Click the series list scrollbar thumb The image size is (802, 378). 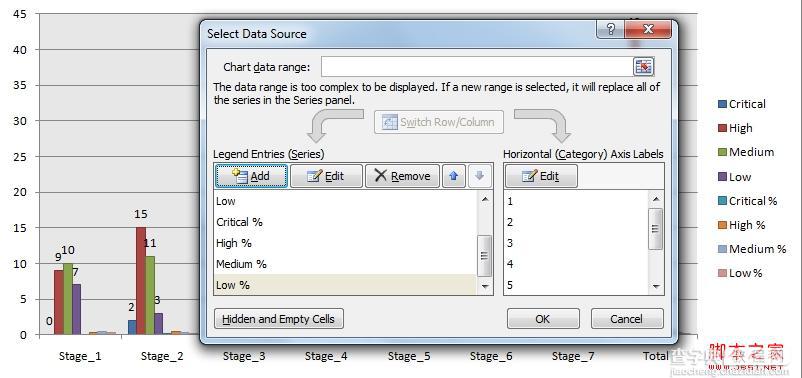(485, 256)
